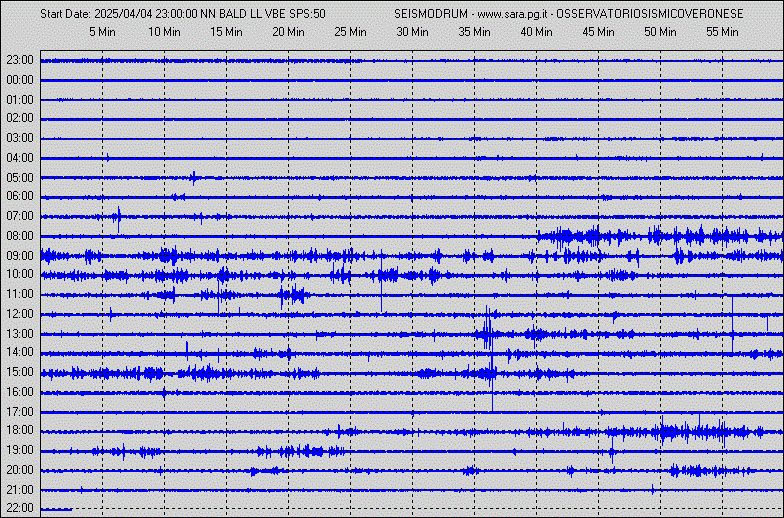Click the OSSERVATORIOSISMICOVERONESE station name
The width and height of the screenshot is (784, 518).
point(650,14)
